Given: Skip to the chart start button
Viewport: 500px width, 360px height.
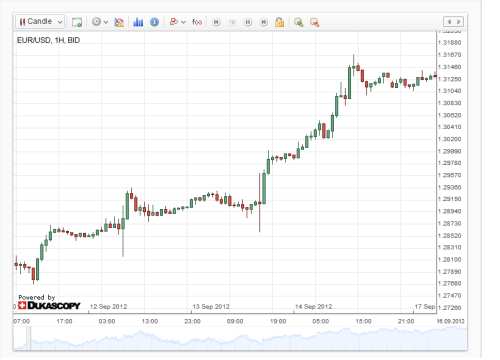Looking at the screenshot, I should click(x=216, y=22).
